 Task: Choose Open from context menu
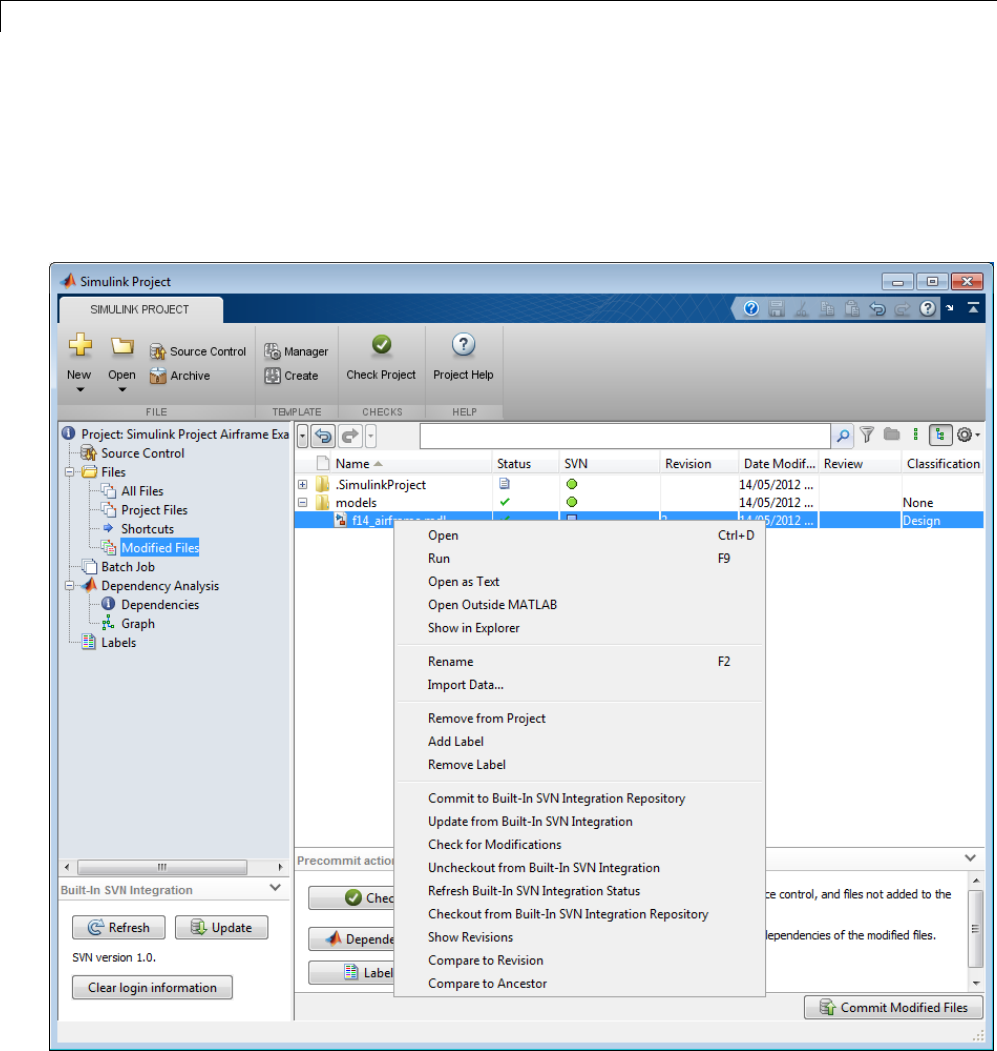(x=580, y=536)
